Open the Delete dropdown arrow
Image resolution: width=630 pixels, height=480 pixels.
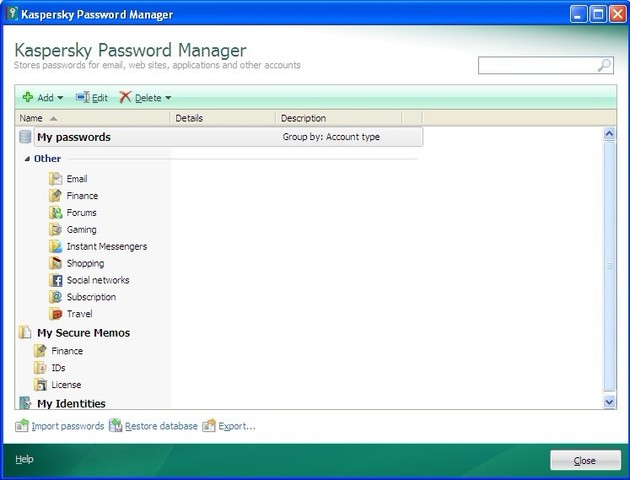click(x=168, y=98)
